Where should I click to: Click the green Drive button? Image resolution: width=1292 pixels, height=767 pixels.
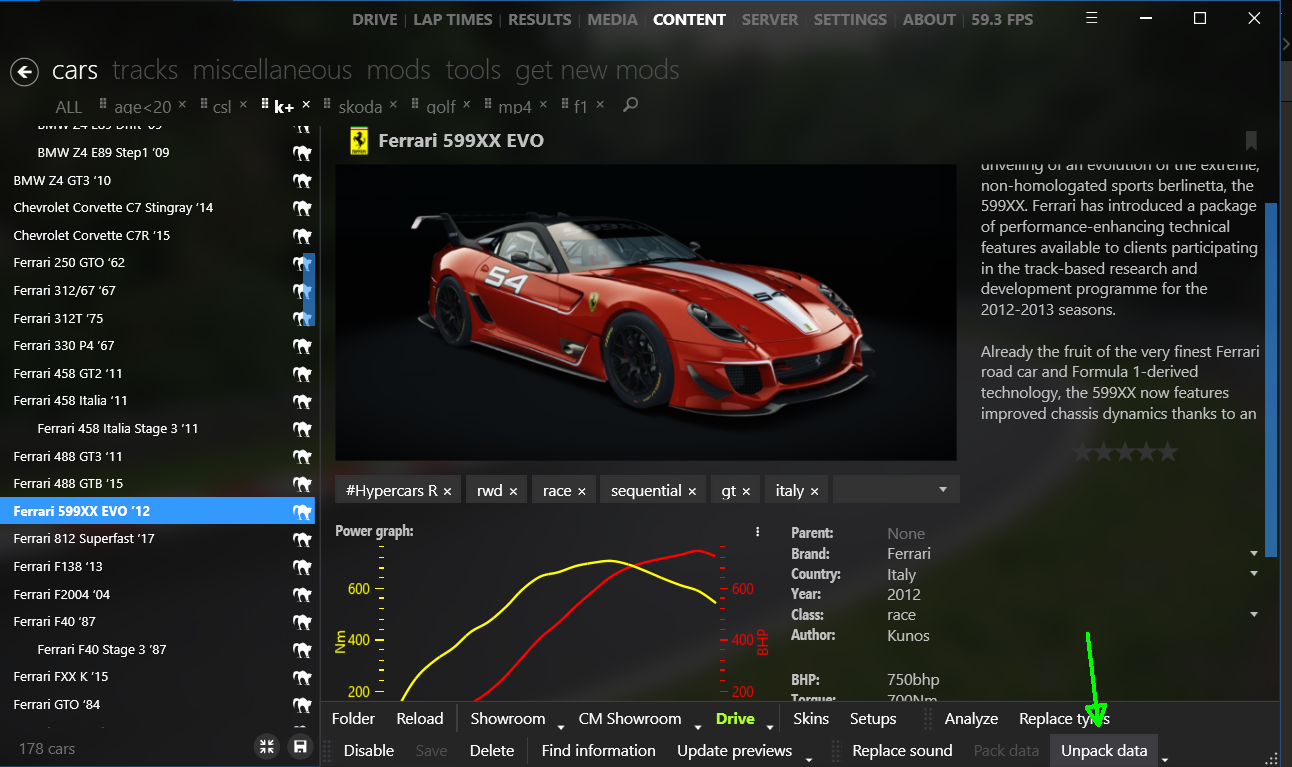735,718
